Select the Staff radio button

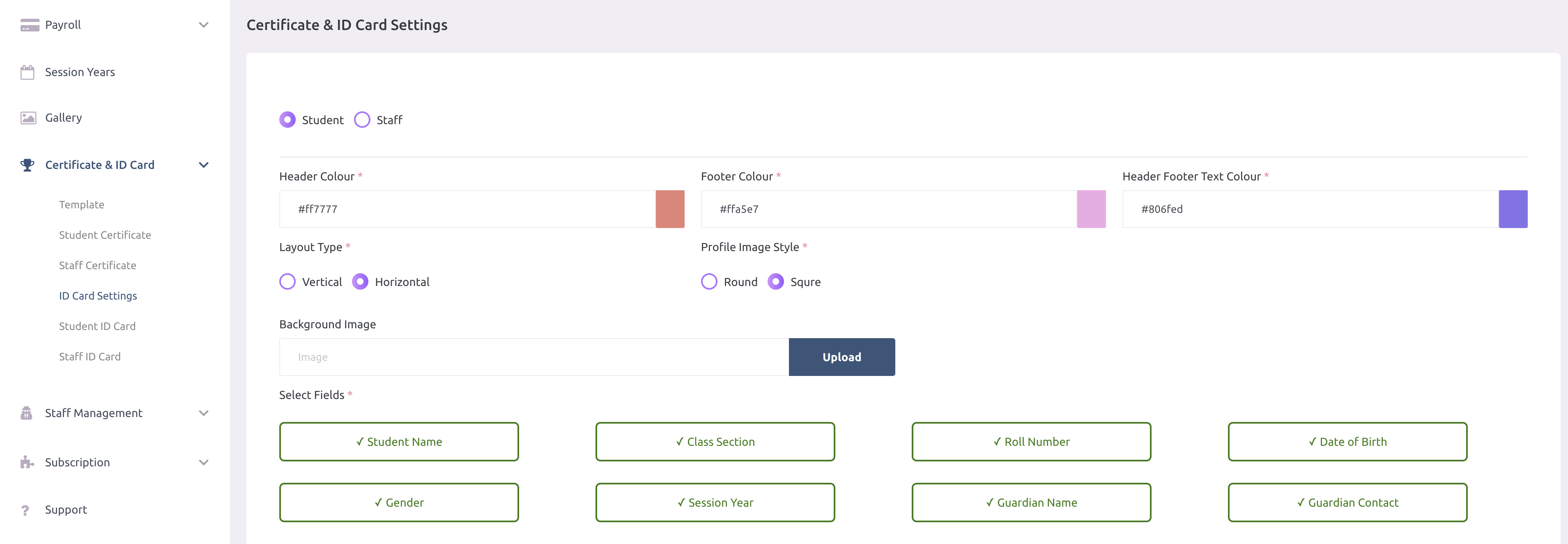(x=362, y=120)
